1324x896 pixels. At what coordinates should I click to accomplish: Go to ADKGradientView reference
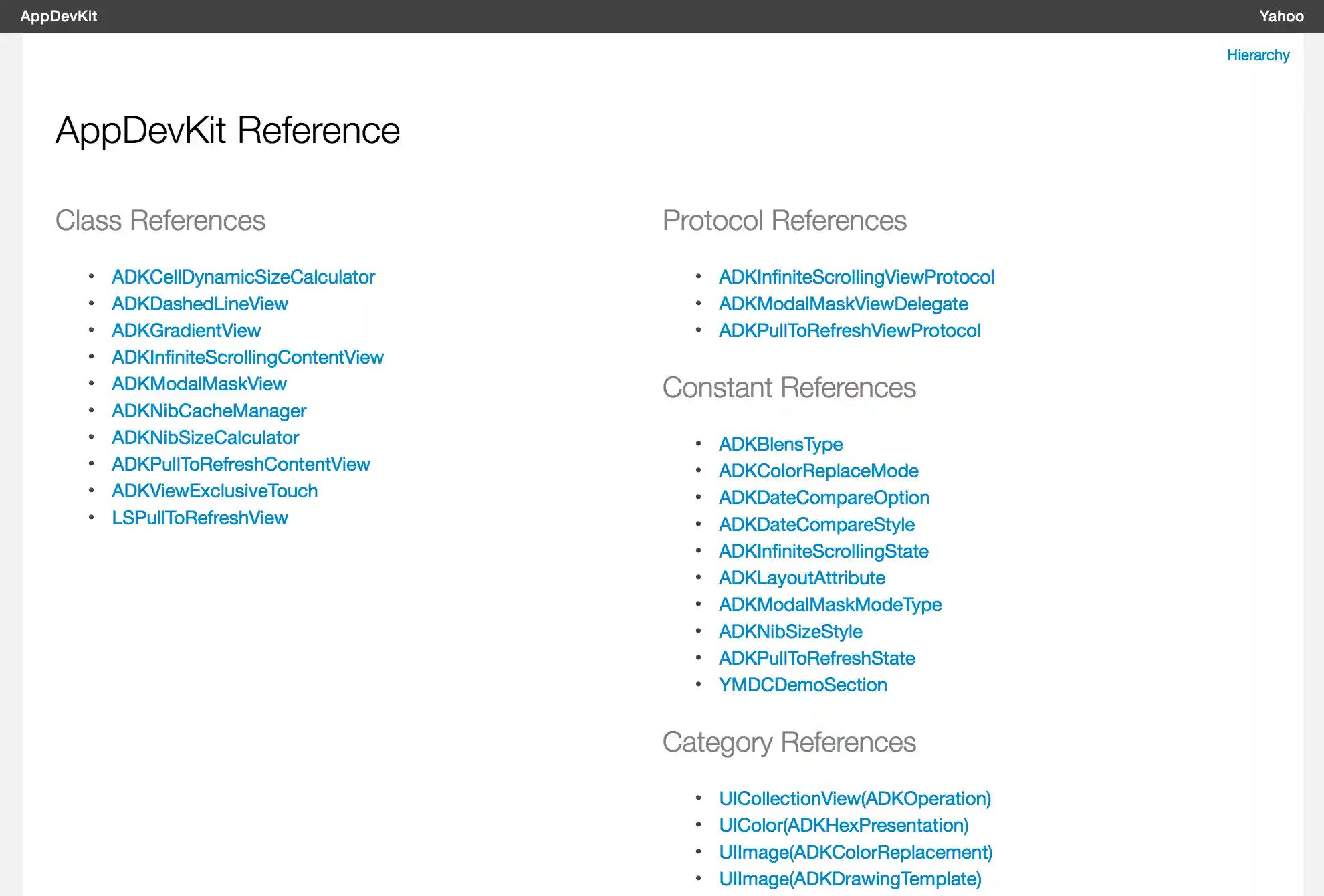click(x=186, y=330)
